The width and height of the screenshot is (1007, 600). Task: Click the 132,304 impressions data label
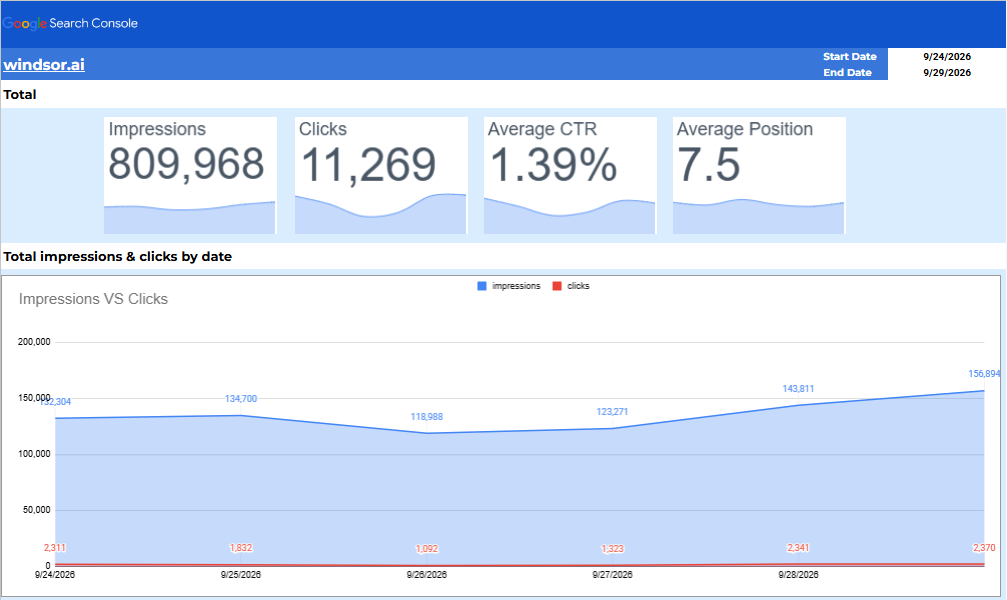point(55,402)
